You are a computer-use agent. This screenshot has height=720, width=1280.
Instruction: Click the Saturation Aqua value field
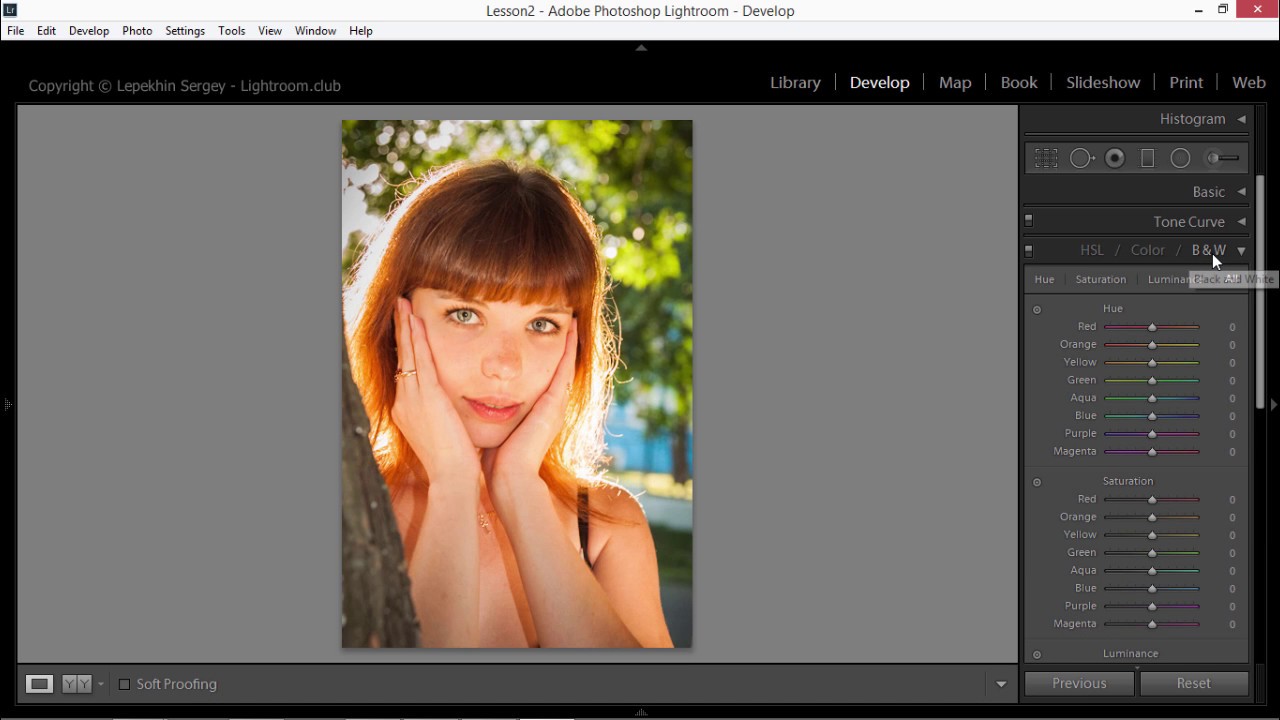click(x=1232, y=571)
